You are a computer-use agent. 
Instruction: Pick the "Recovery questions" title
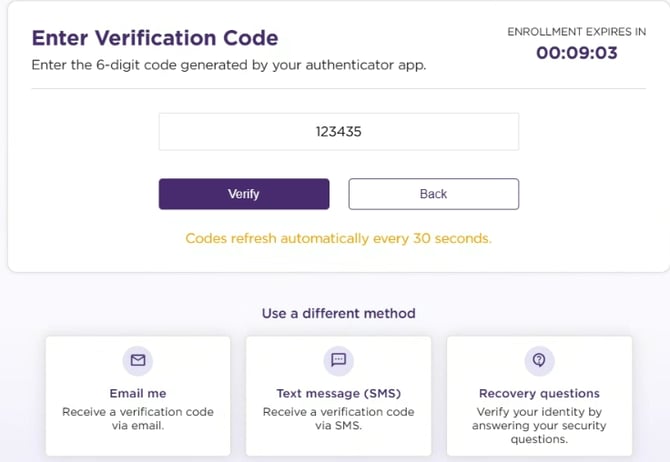pos(539,393)
